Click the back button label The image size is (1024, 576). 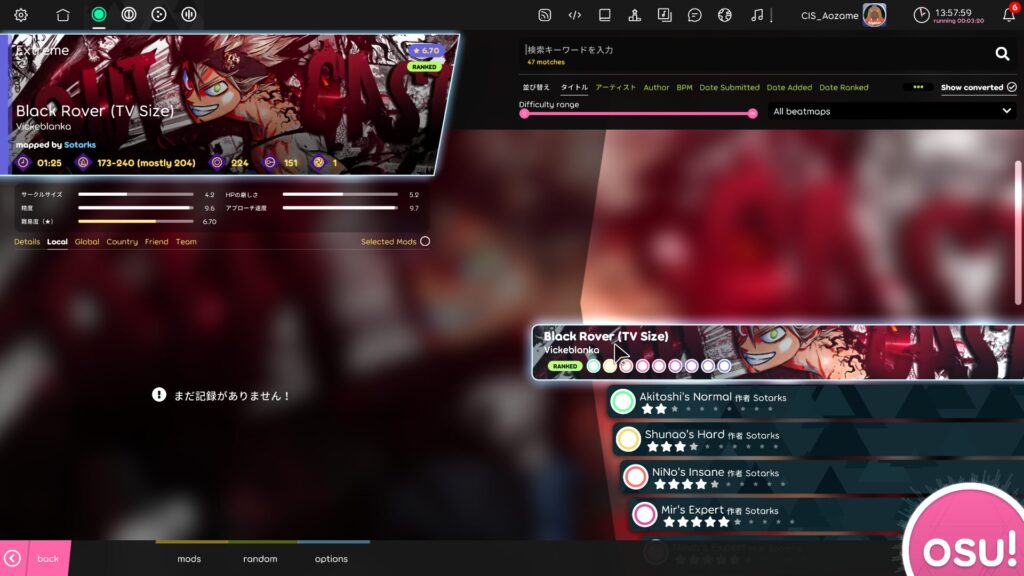coord(48,559)
